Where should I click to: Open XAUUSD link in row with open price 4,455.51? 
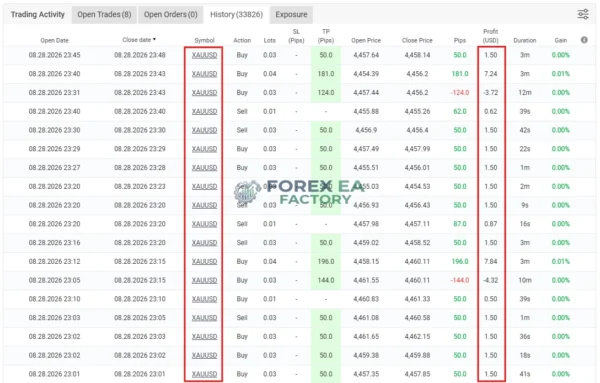pos(204,168)
